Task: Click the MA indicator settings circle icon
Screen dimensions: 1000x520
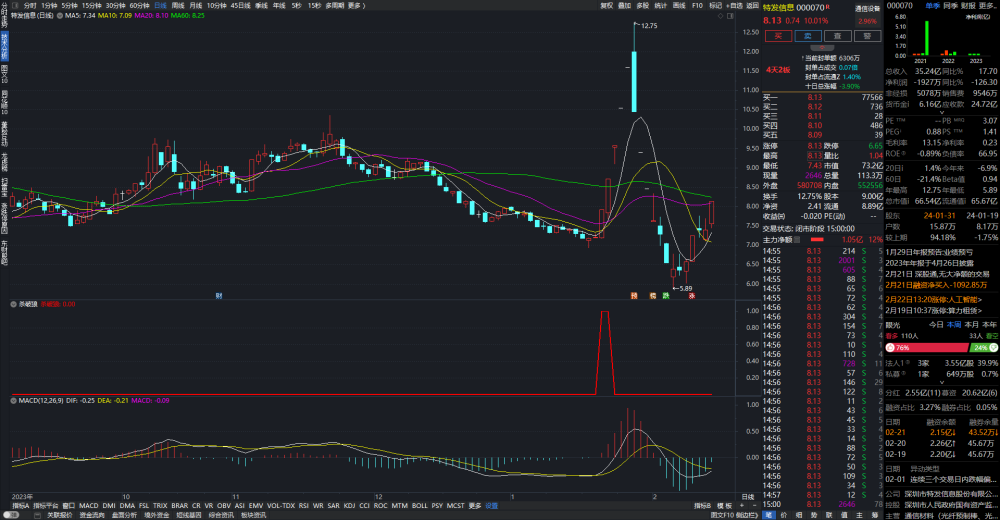Action: point(60,15)
